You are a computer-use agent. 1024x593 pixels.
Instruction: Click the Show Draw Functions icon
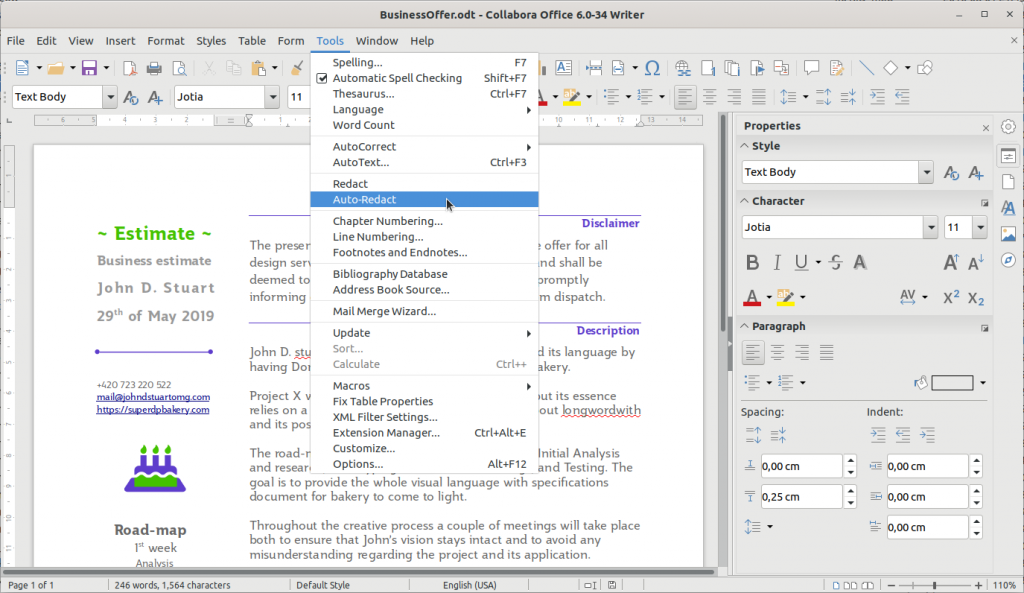(925, 68)
